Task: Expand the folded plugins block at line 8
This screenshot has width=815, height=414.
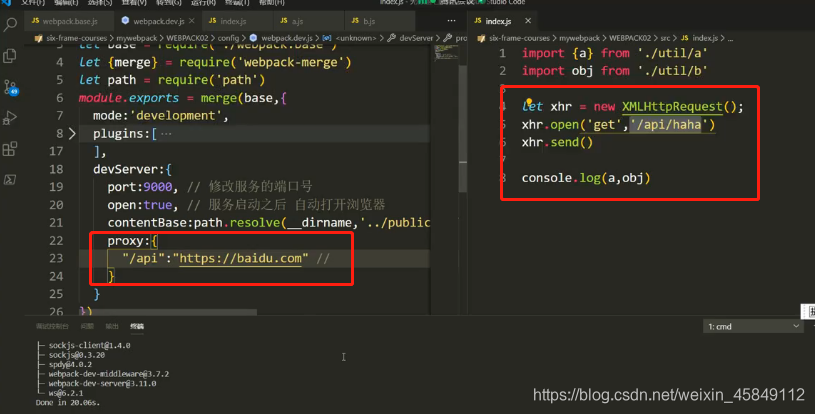Action: [72, 133]
